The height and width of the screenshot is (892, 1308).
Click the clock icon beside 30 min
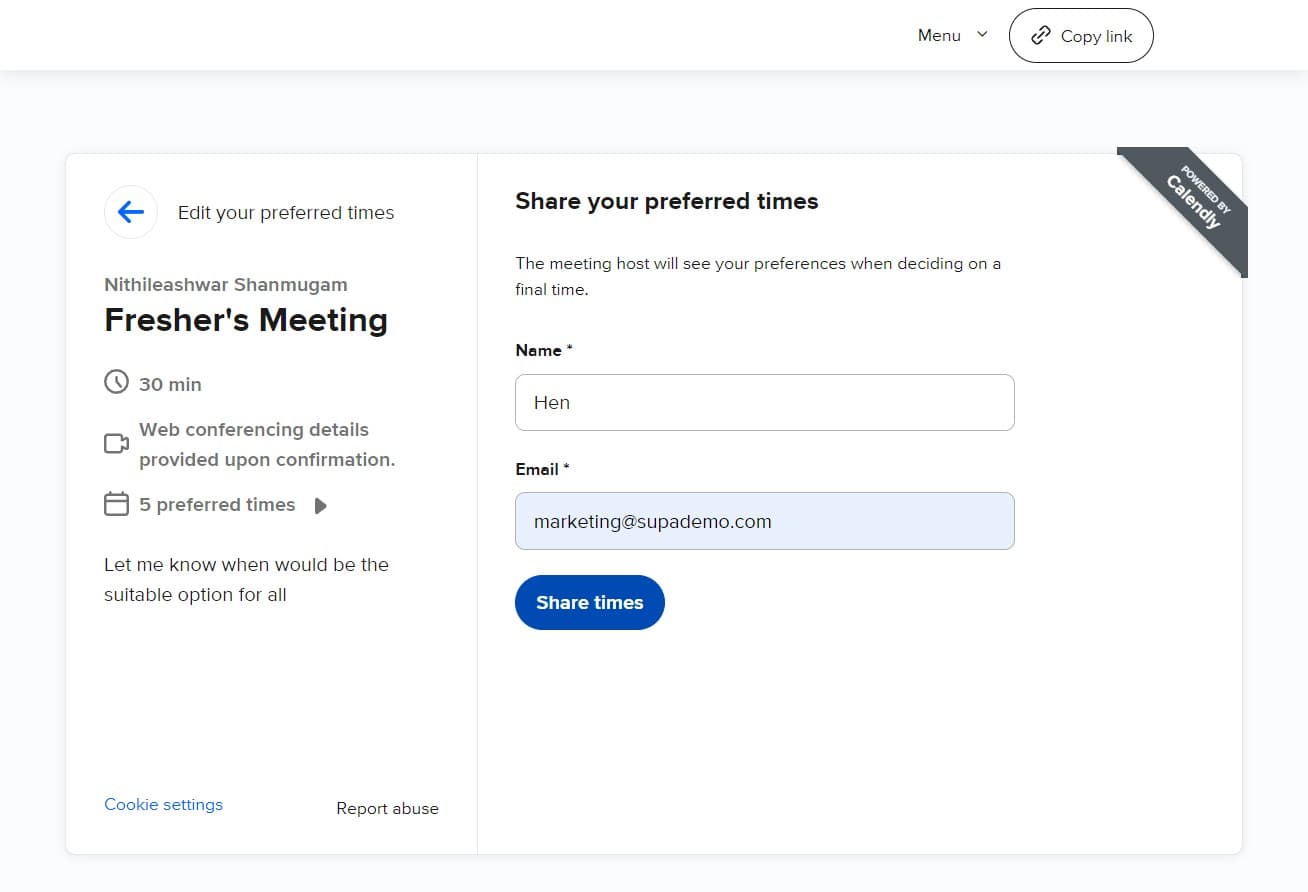117,383
